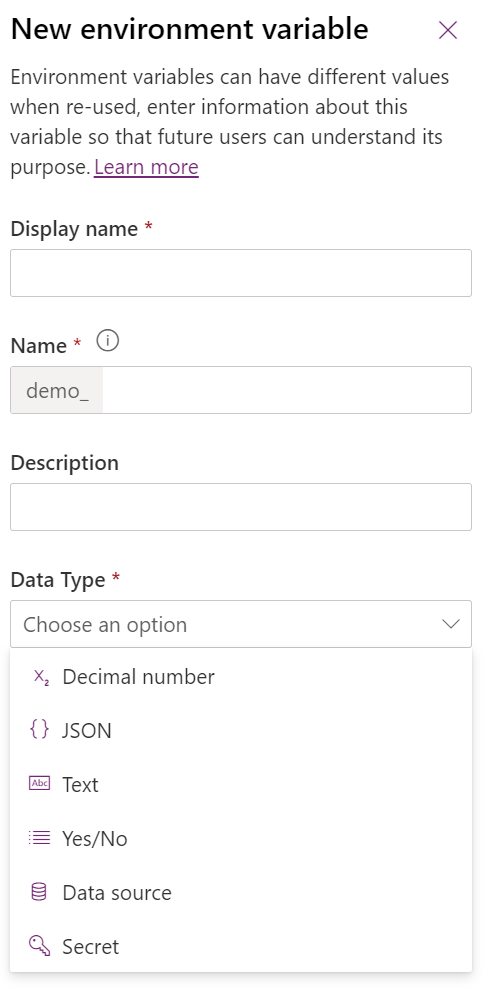
Task: Select JSON data type option
Action: [241, 731]
